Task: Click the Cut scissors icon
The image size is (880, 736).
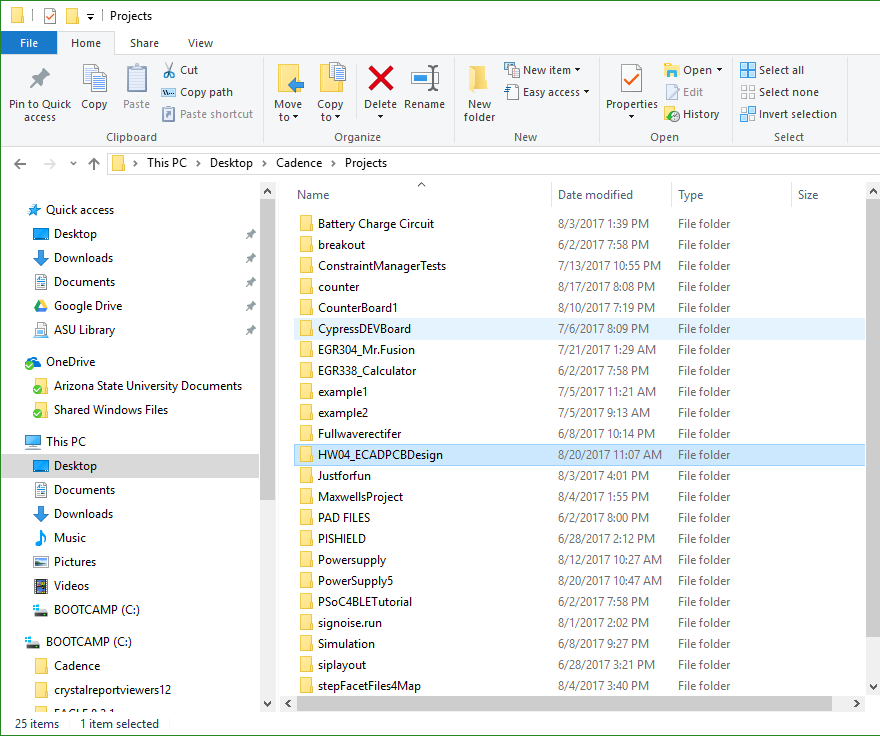Action: tap(169, 70)
